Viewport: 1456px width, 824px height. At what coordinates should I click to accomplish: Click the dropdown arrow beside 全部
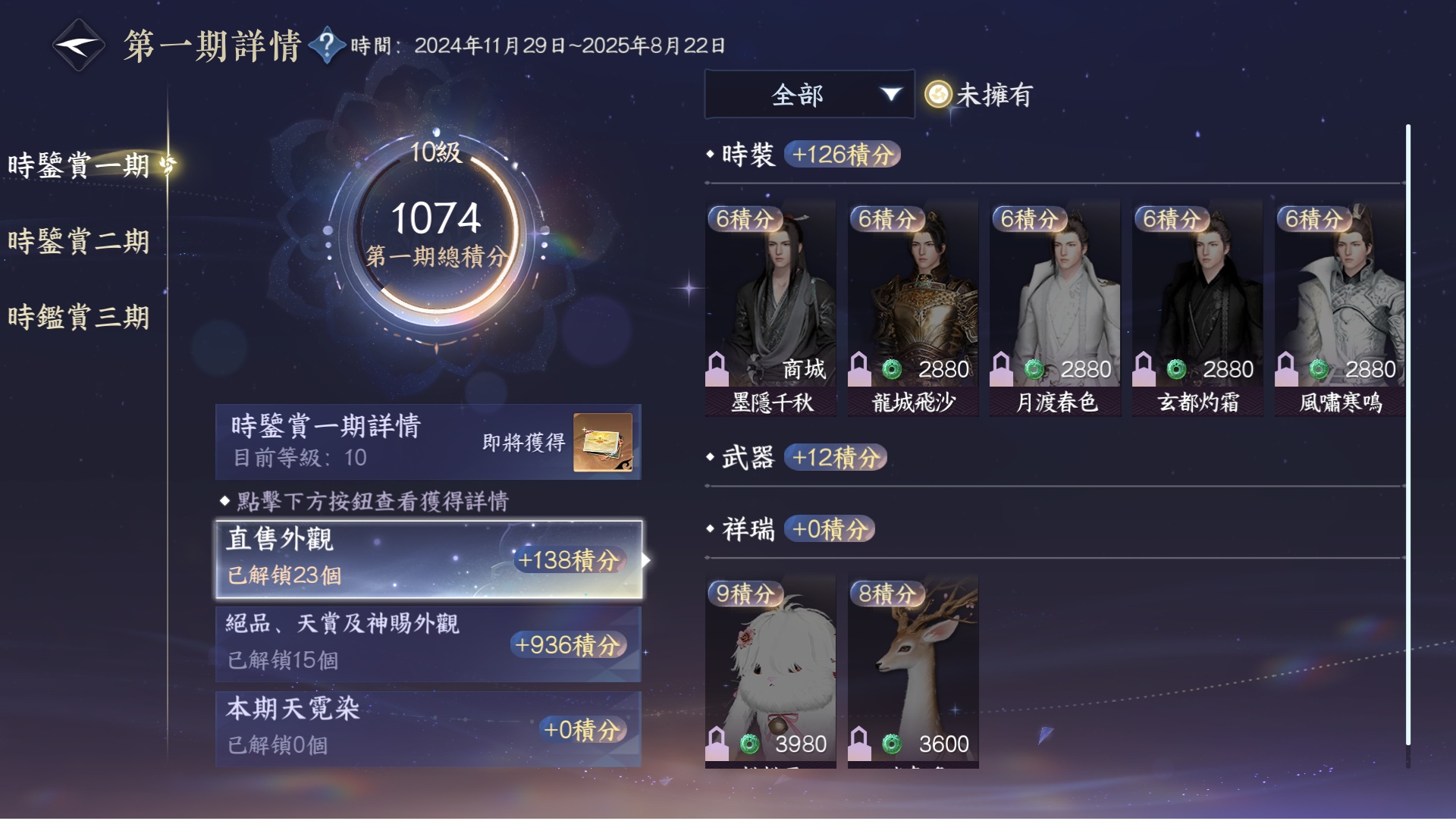coord(891,95)
